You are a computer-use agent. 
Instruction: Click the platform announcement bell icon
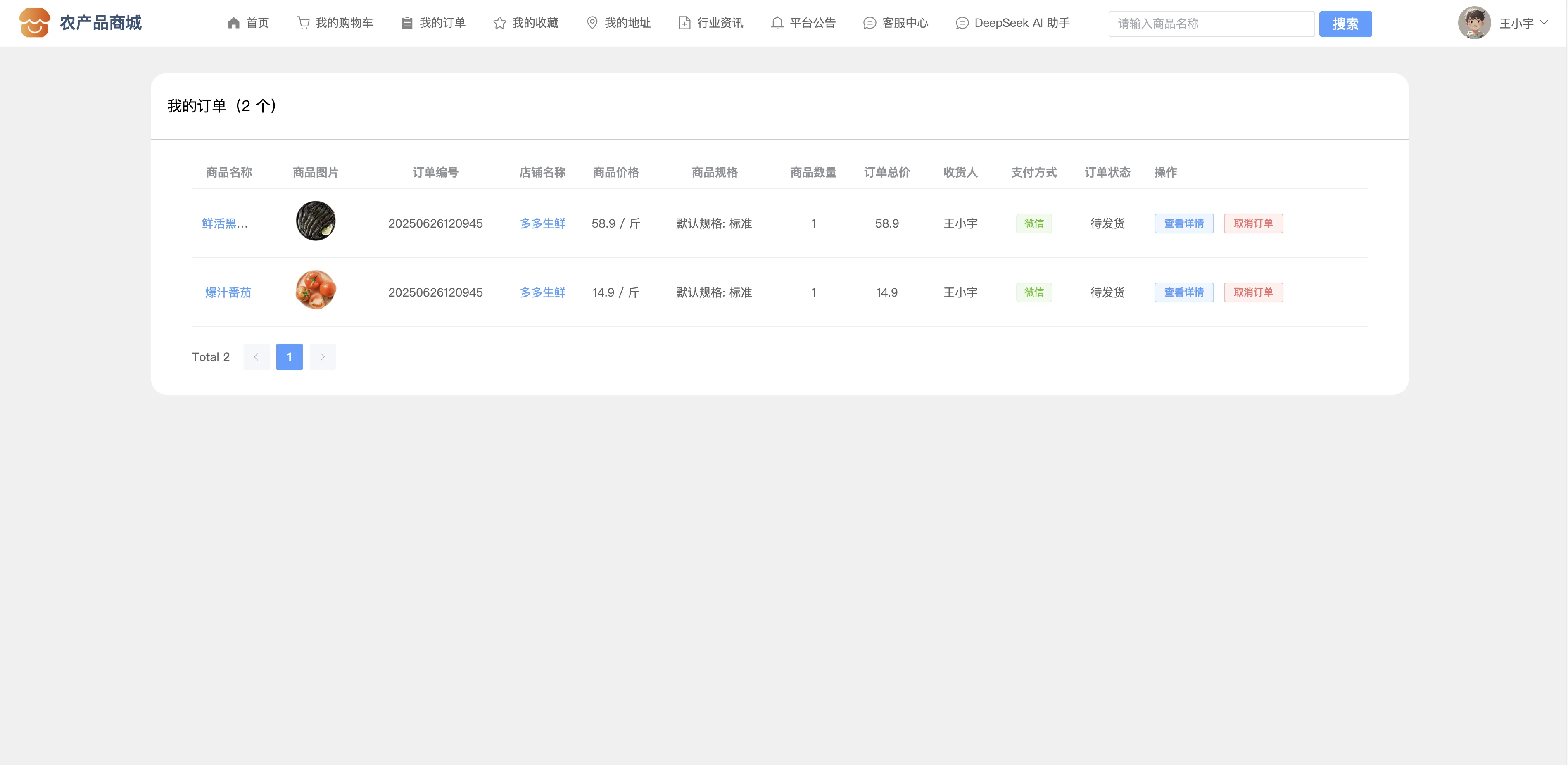tap(777, 23)
